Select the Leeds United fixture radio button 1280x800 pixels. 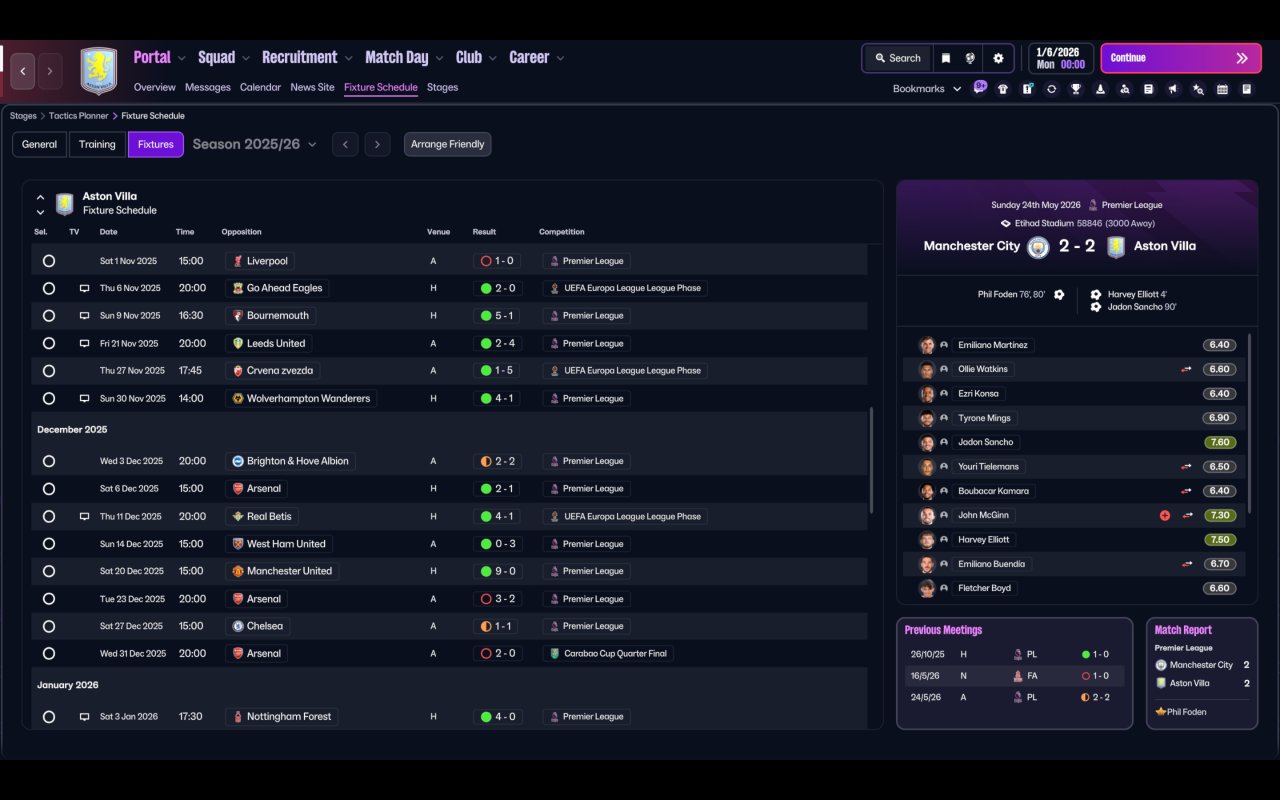[49, 344]
